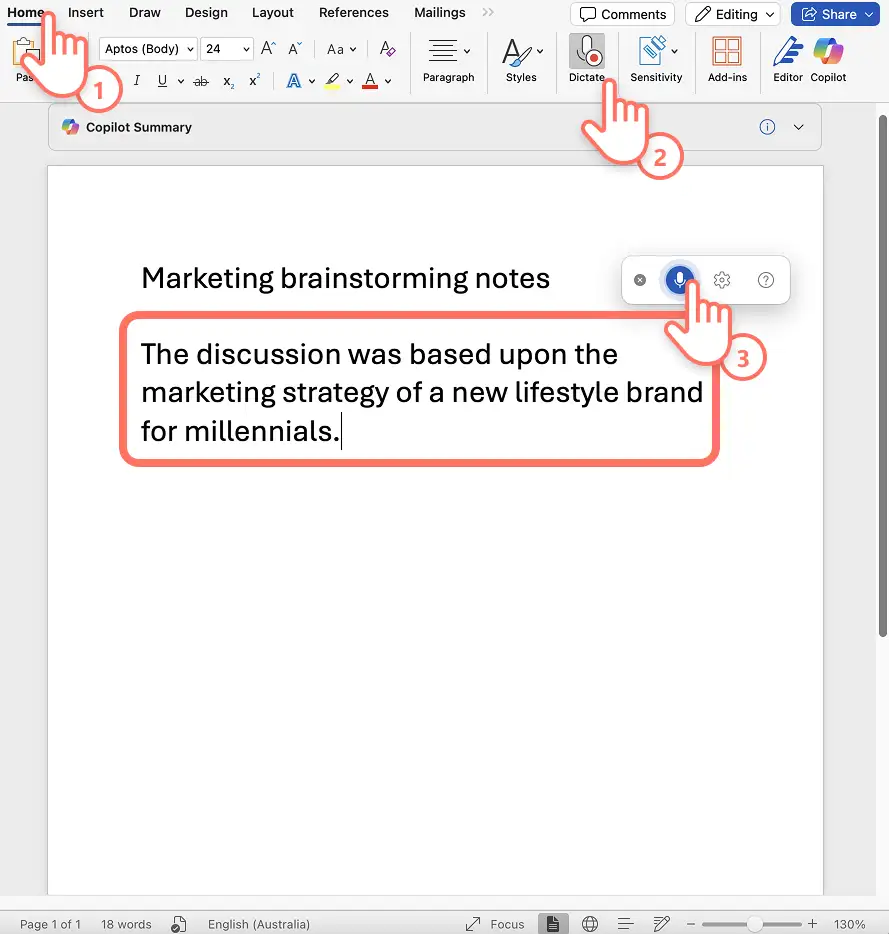Apply Underline formatting
889x934 pixels.
pos(162,81)
